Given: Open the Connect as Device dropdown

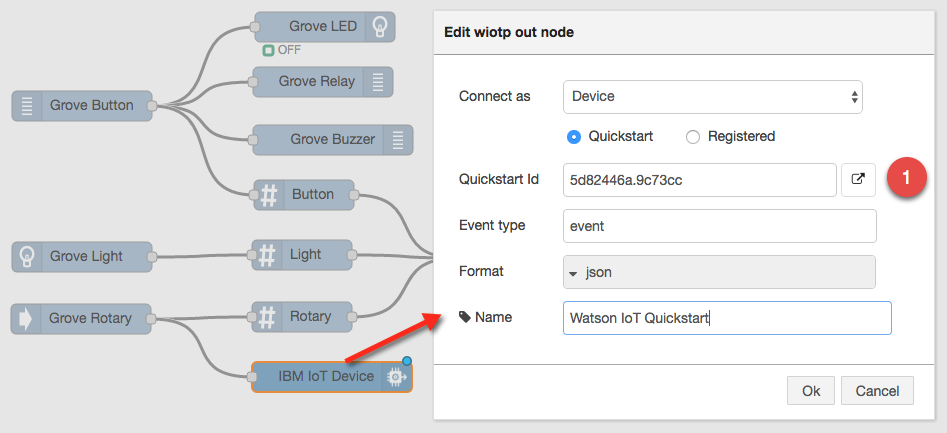Looking at the screenshot, I should tap(712, 97).
